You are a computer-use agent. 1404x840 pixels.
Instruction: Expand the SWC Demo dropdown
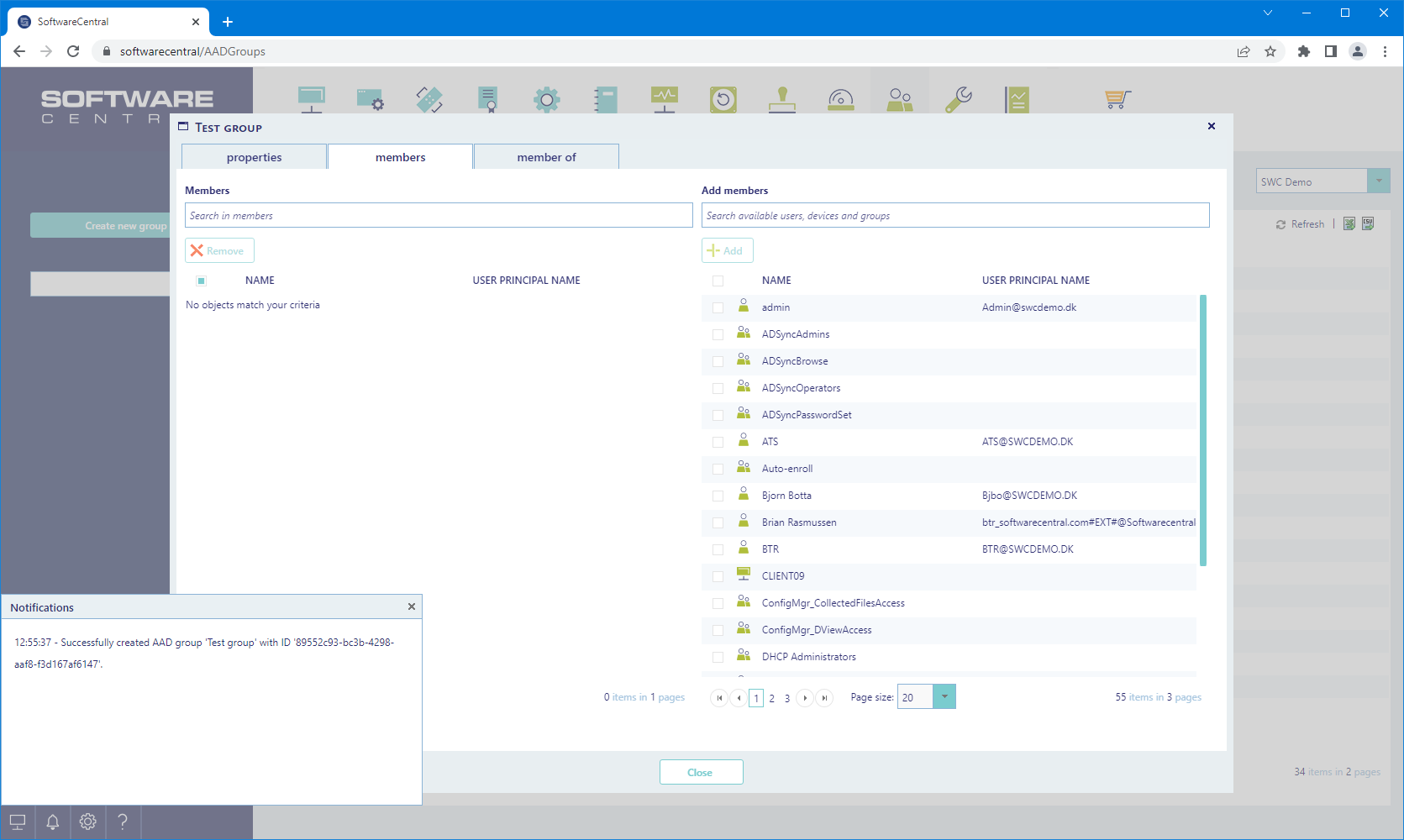click(1378, 181)
